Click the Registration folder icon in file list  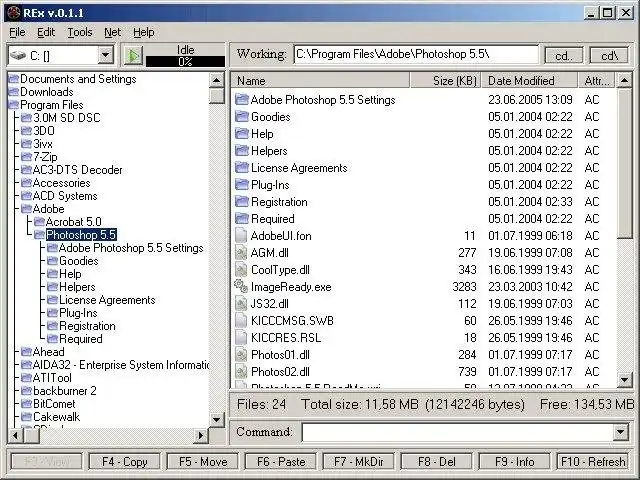pyautogui.click(x=242, y=202)
